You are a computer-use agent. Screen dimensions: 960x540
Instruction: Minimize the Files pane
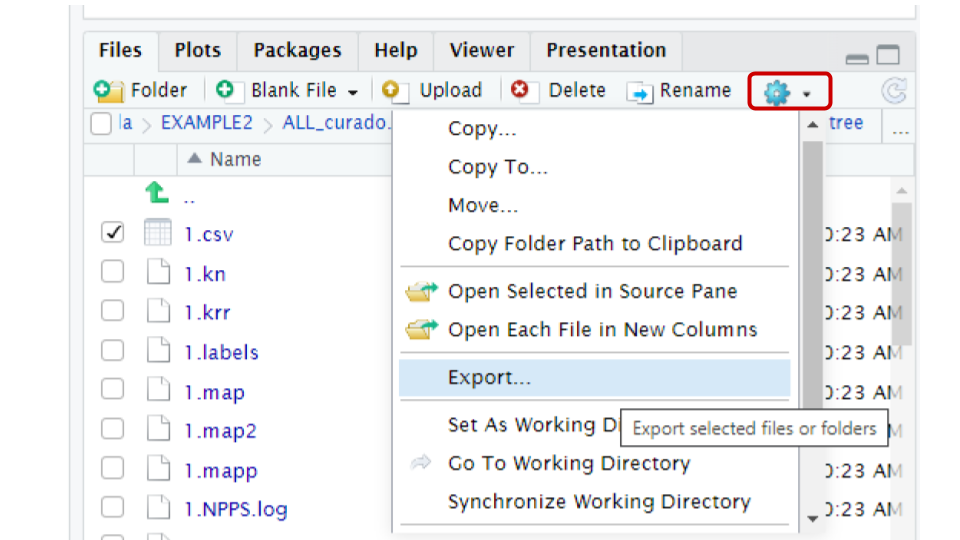point(857,59)
